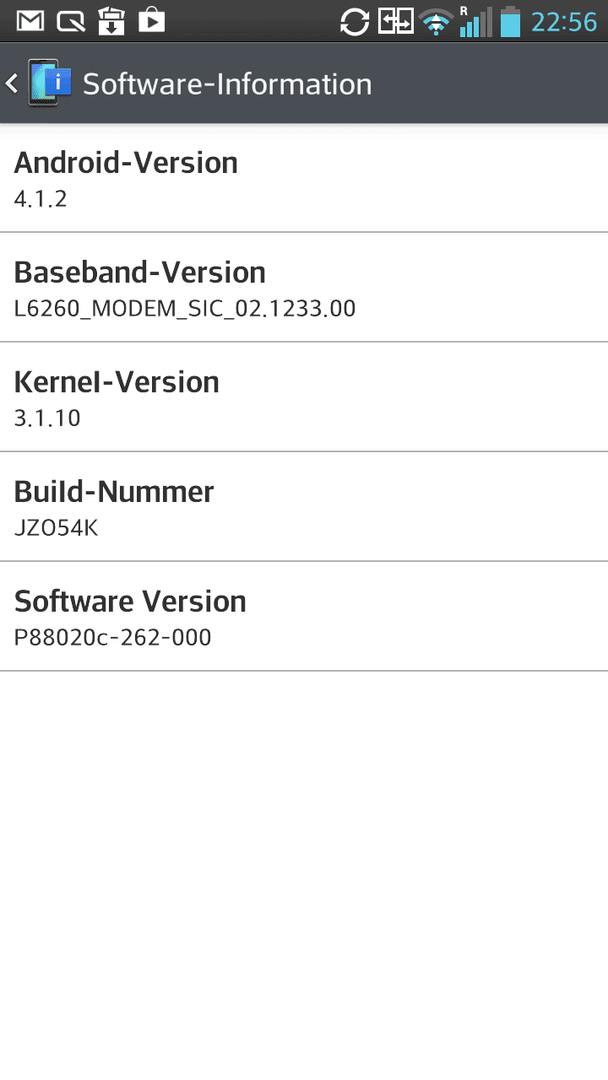Tap the roaming signal strength icon

[476, 21]
